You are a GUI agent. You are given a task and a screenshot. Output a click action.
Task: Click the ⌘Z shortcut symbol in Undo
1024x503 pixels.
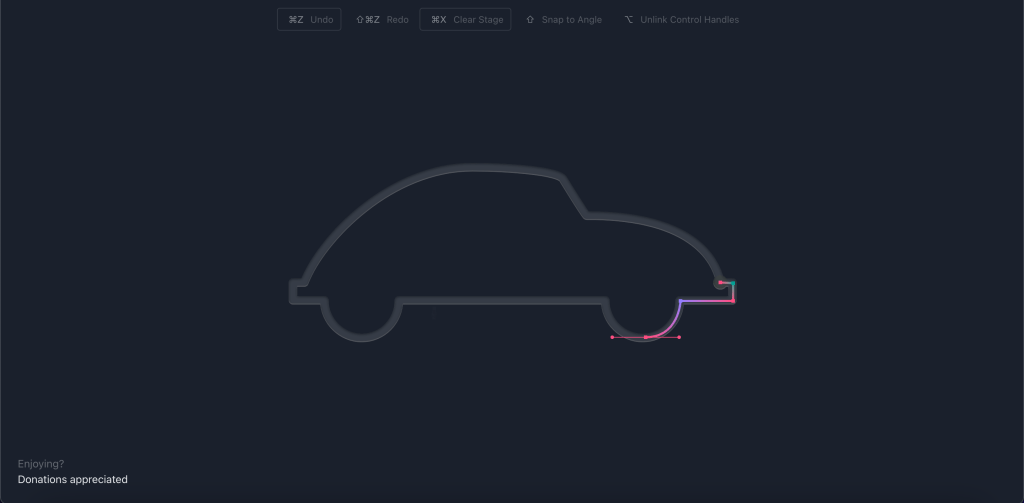click(296, 20)
